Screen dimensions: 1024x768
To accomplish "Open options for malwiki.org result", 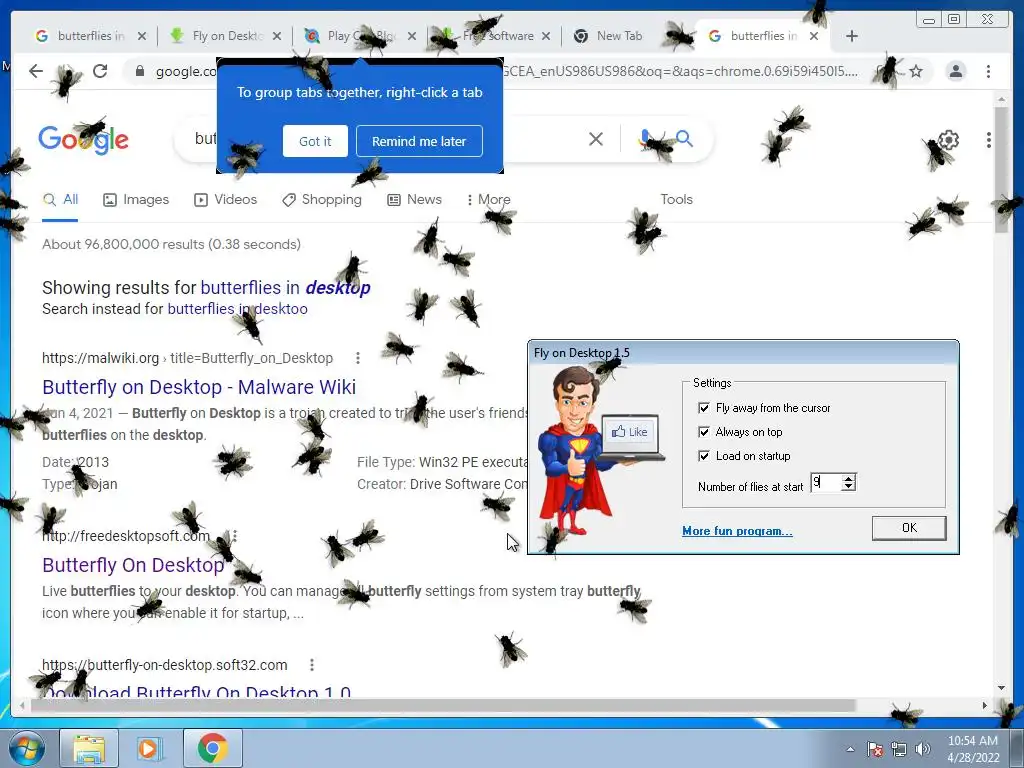I will (358, 358).
